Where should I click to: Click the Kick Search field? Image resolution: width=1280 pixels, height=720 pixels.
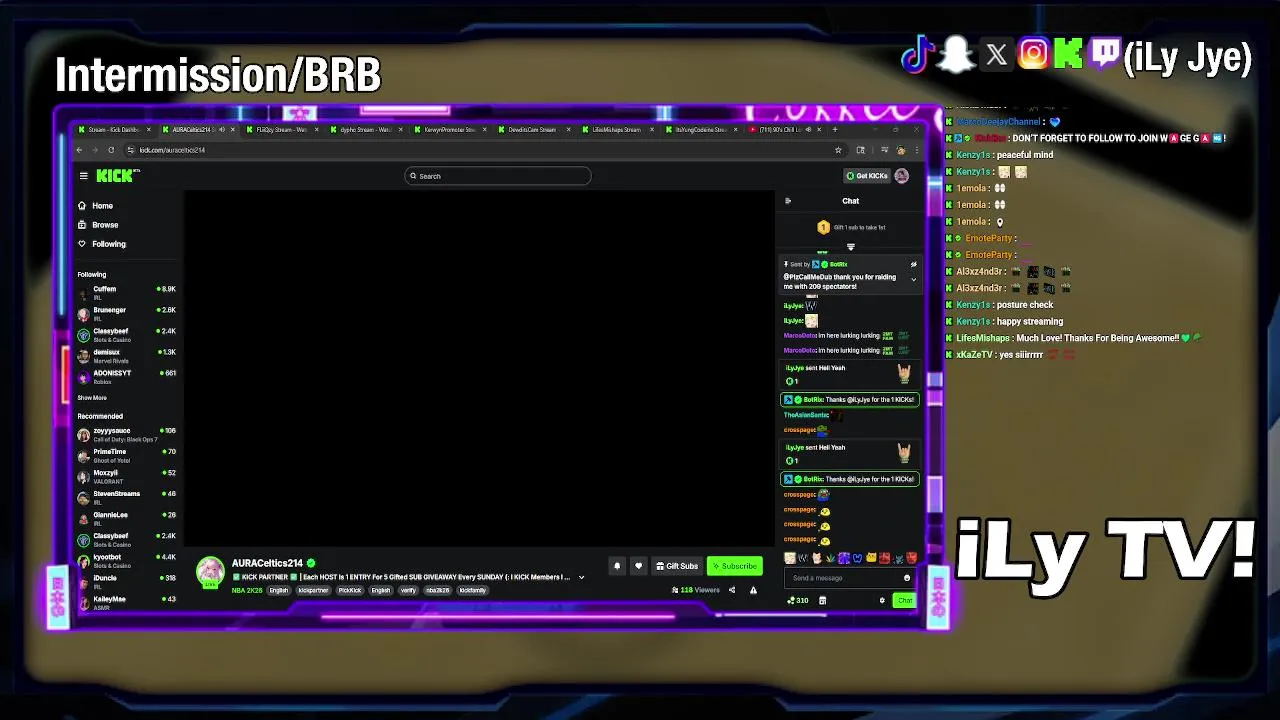pyautogui.click(x=498, y=176)
